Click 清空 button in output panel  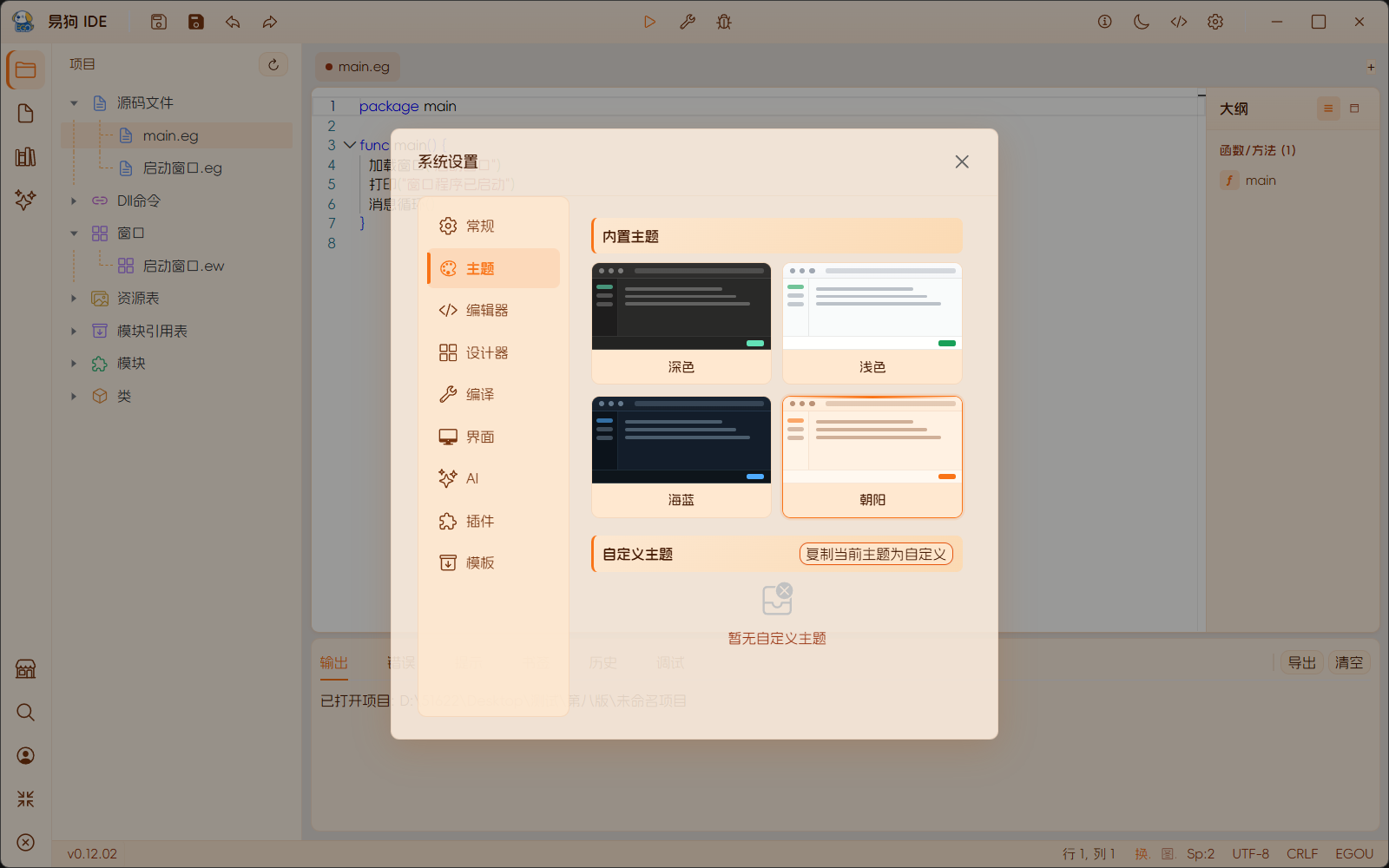(x=1349, y=663)
